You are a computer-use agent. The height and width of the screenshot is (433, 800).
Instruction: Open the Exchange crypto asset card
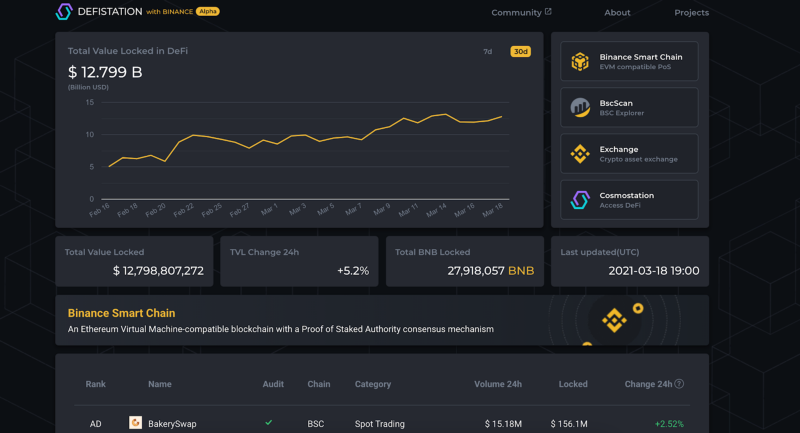click(x=629, y=154)
